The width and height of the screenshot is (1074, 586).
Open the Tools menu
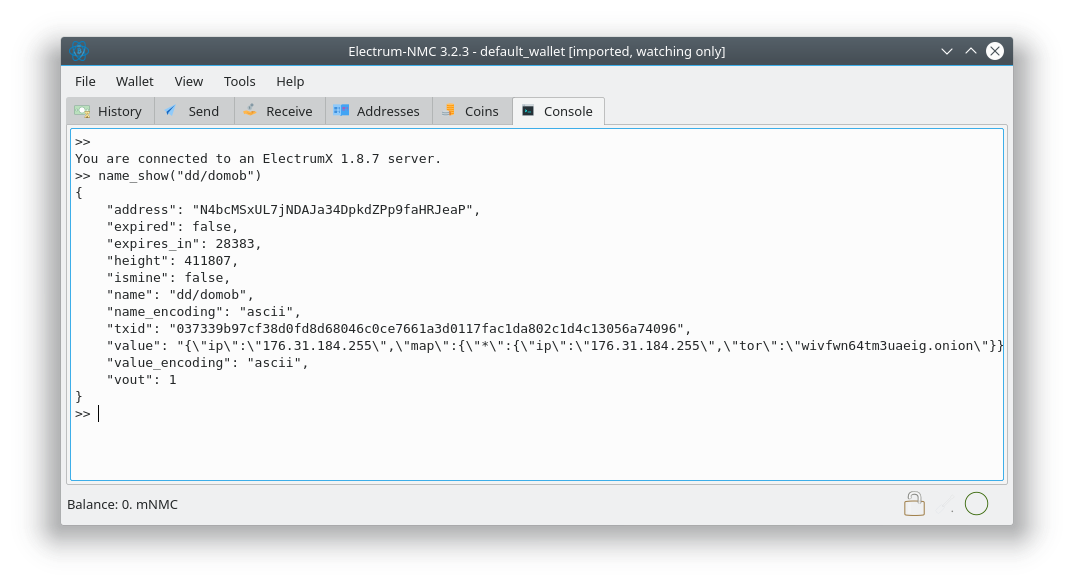(x=239, y=81)
